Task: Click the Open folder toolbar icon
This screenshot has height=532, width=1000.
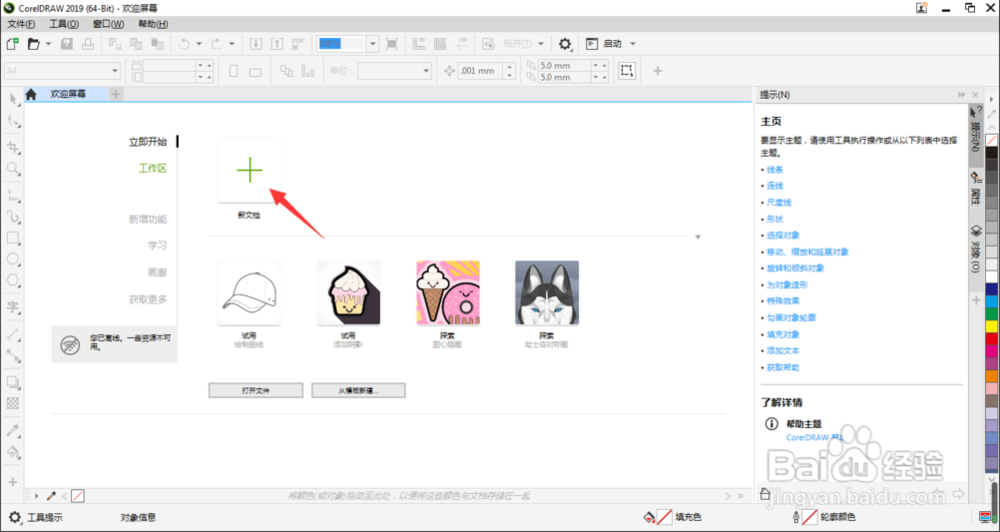Action: (x=34, y=44)
